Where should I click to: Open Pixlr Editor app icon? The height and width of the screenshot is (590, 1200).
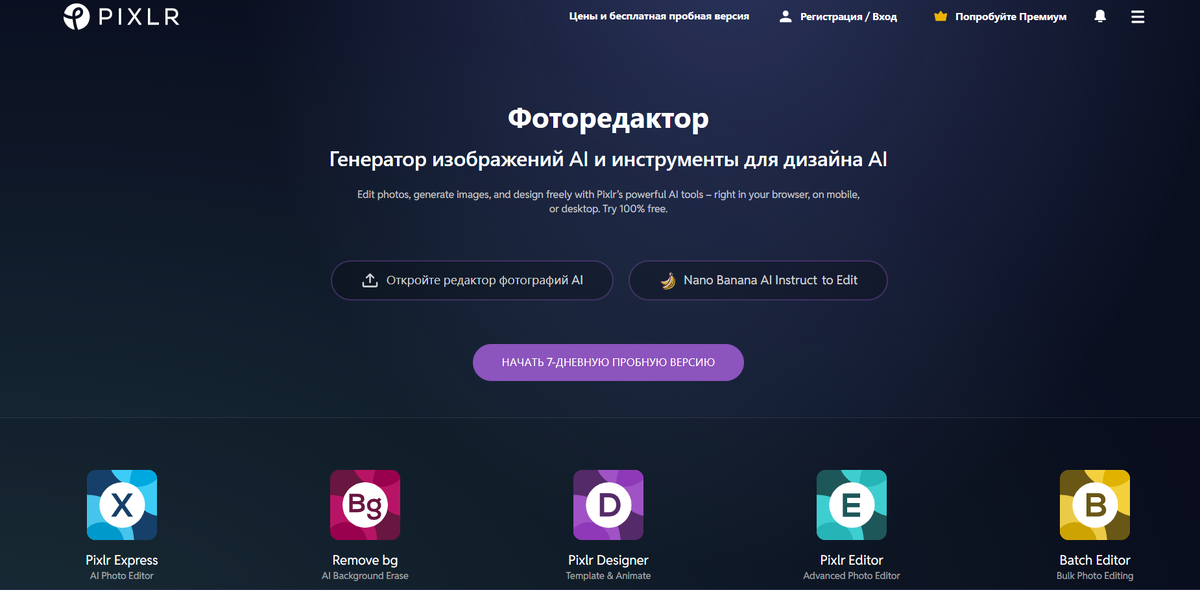tap(851, 505)
